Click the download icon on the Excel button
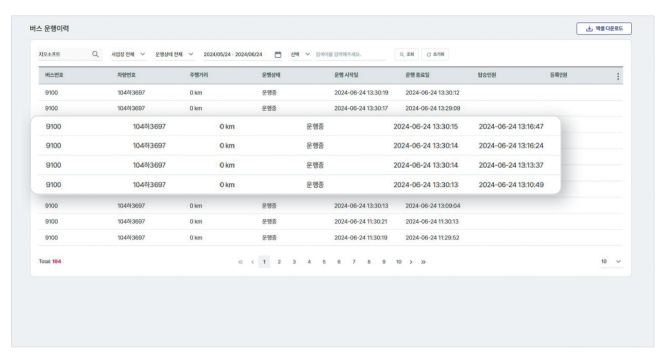The height and width of the screenshot is (360, 667). (x=589, y=29)
